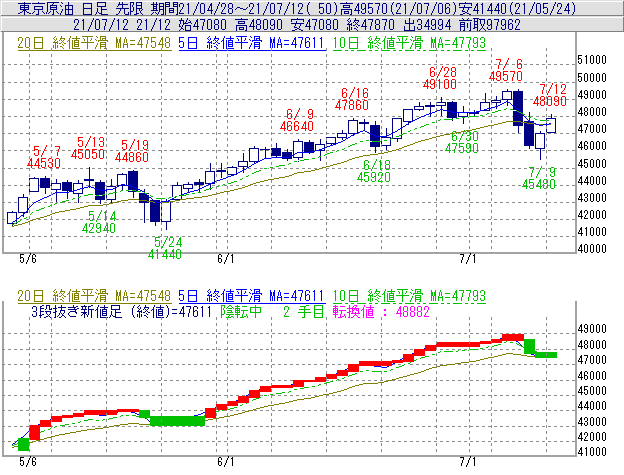Click the opening price 始47080
This screenshot has height=475, width=624.
(x=202, y=25)
